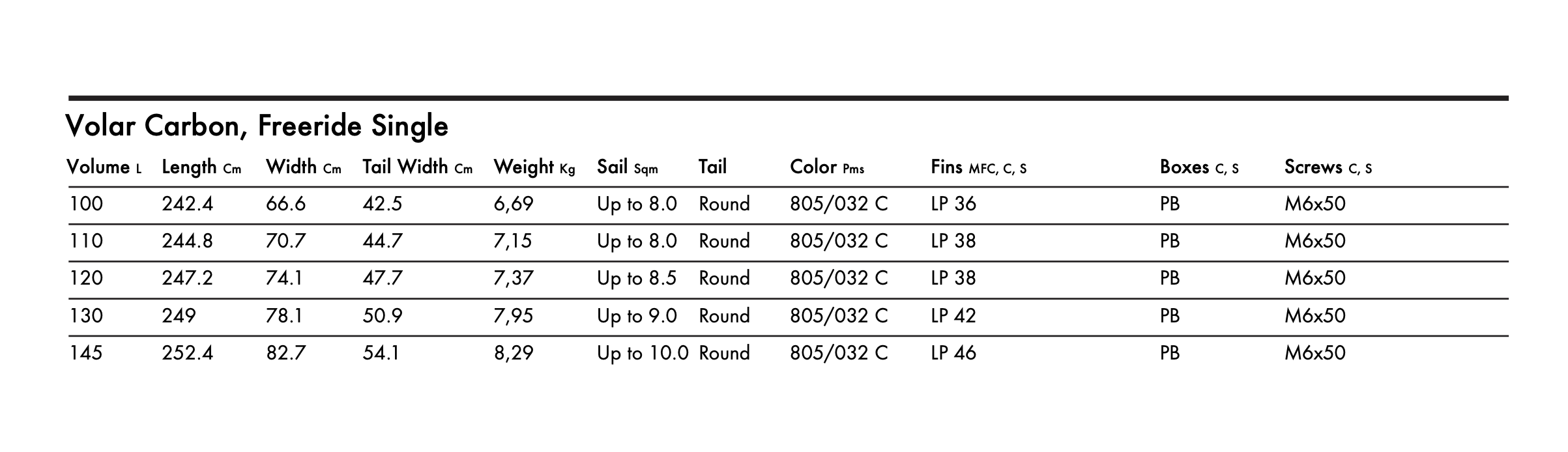This screenshot has height=452, width=1568.
Task: Select the Up to 10.0 sail cell
Action: pyautogui.click(x=642, y=353)
